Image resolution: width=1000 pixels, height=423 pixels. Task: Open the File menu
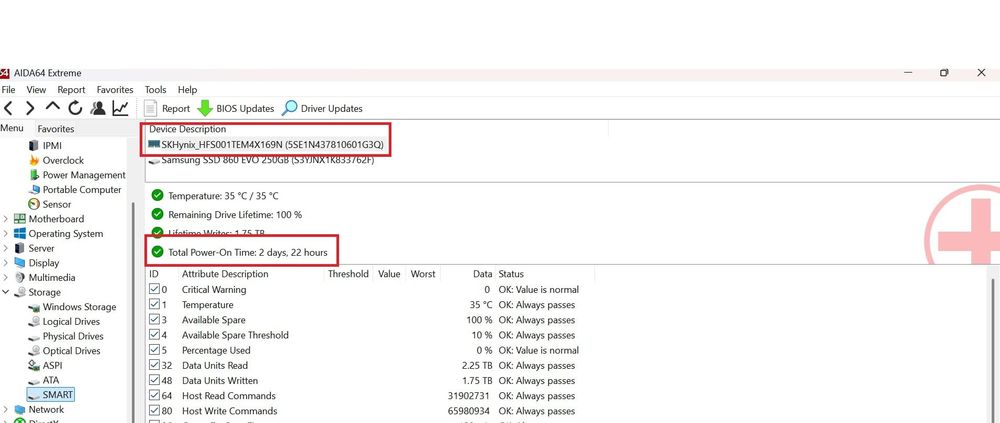coord(8,90)
